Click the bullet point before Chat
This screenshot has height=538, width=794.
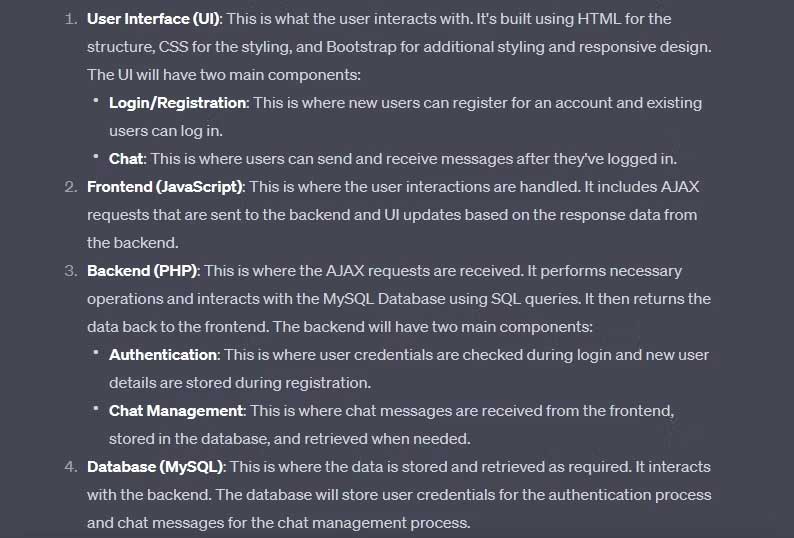[97, 157]
